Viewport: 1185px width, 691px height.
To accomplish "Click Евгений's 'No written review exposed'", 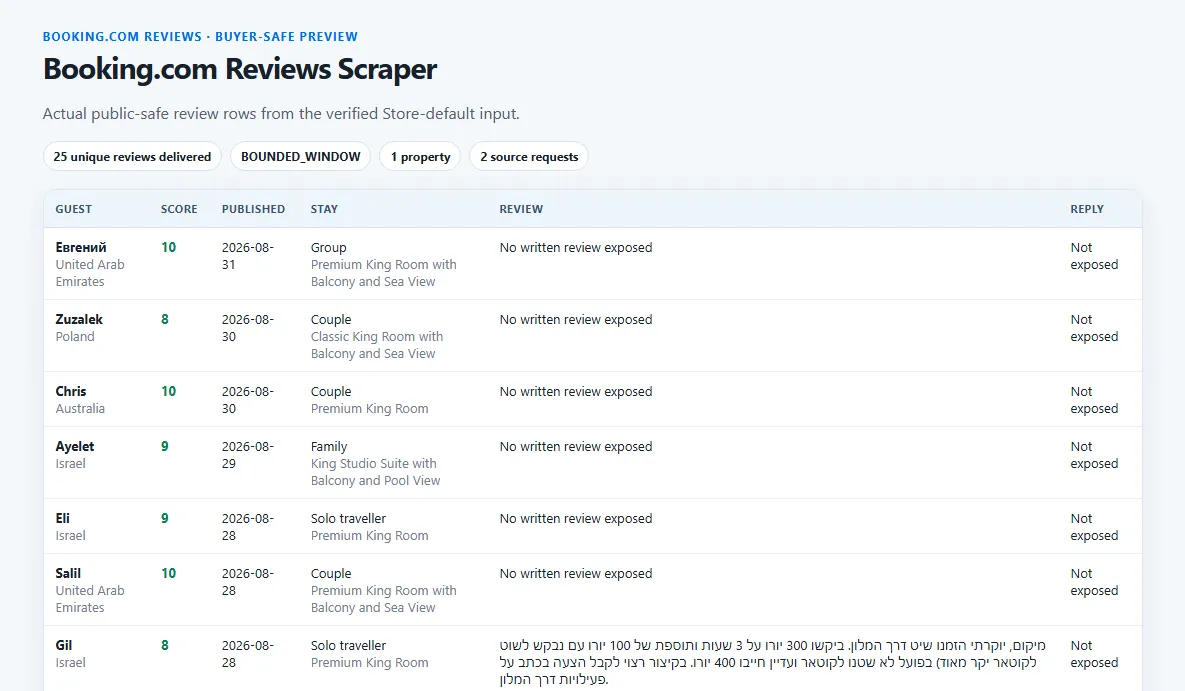I will click(x=576, y=247).
